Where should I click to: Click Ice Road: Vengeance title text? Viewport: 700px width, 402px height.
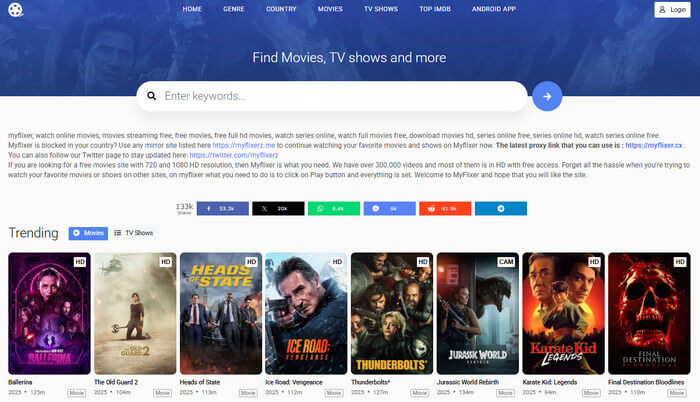click(294, 382)
